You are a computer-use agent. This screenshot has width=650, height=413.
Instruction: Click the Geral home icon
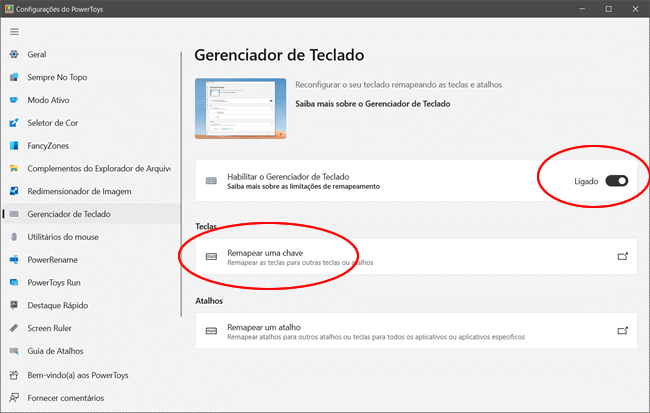coord(14,54)
